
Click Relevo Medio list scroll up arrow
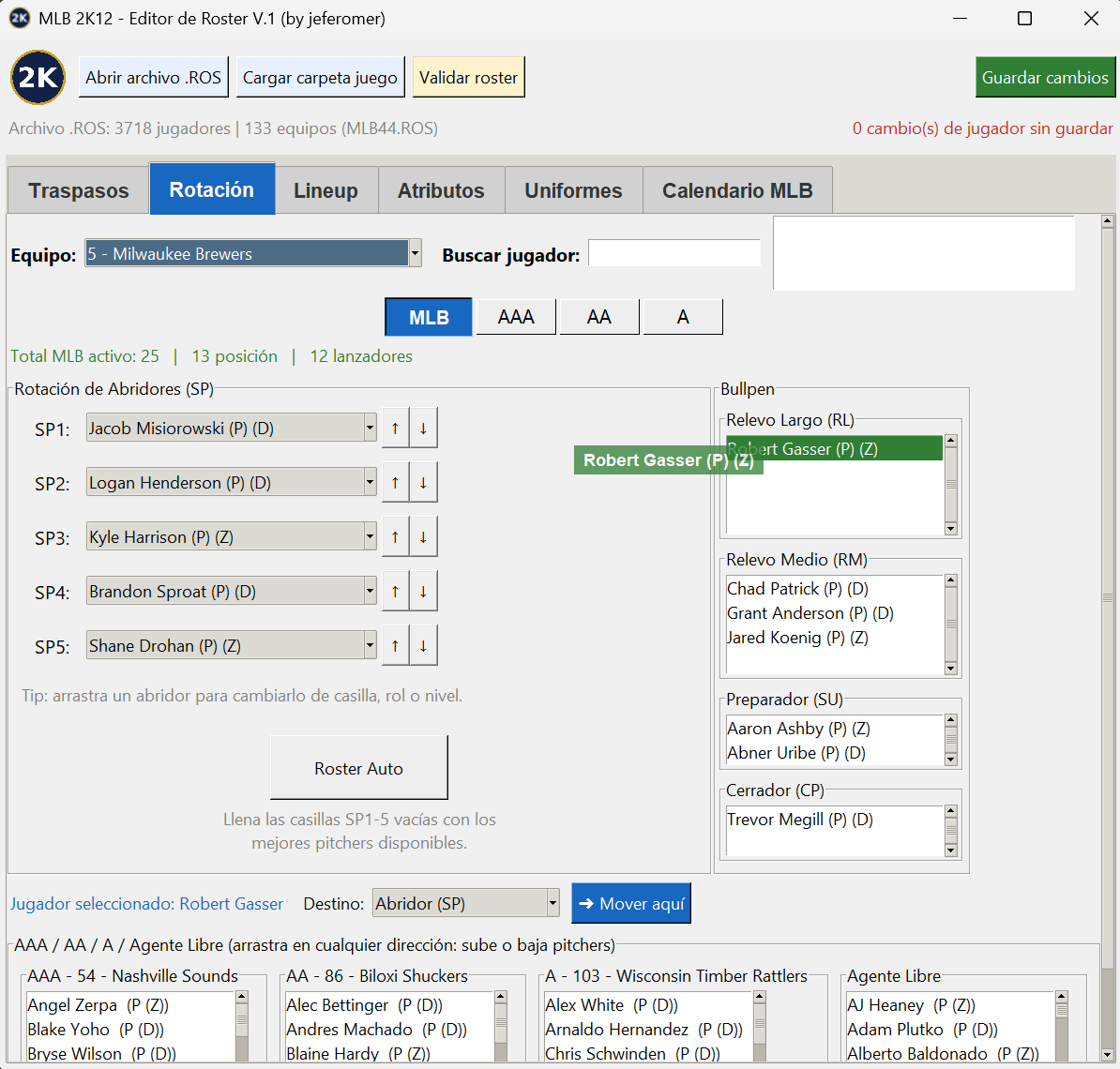click(951, 580)
